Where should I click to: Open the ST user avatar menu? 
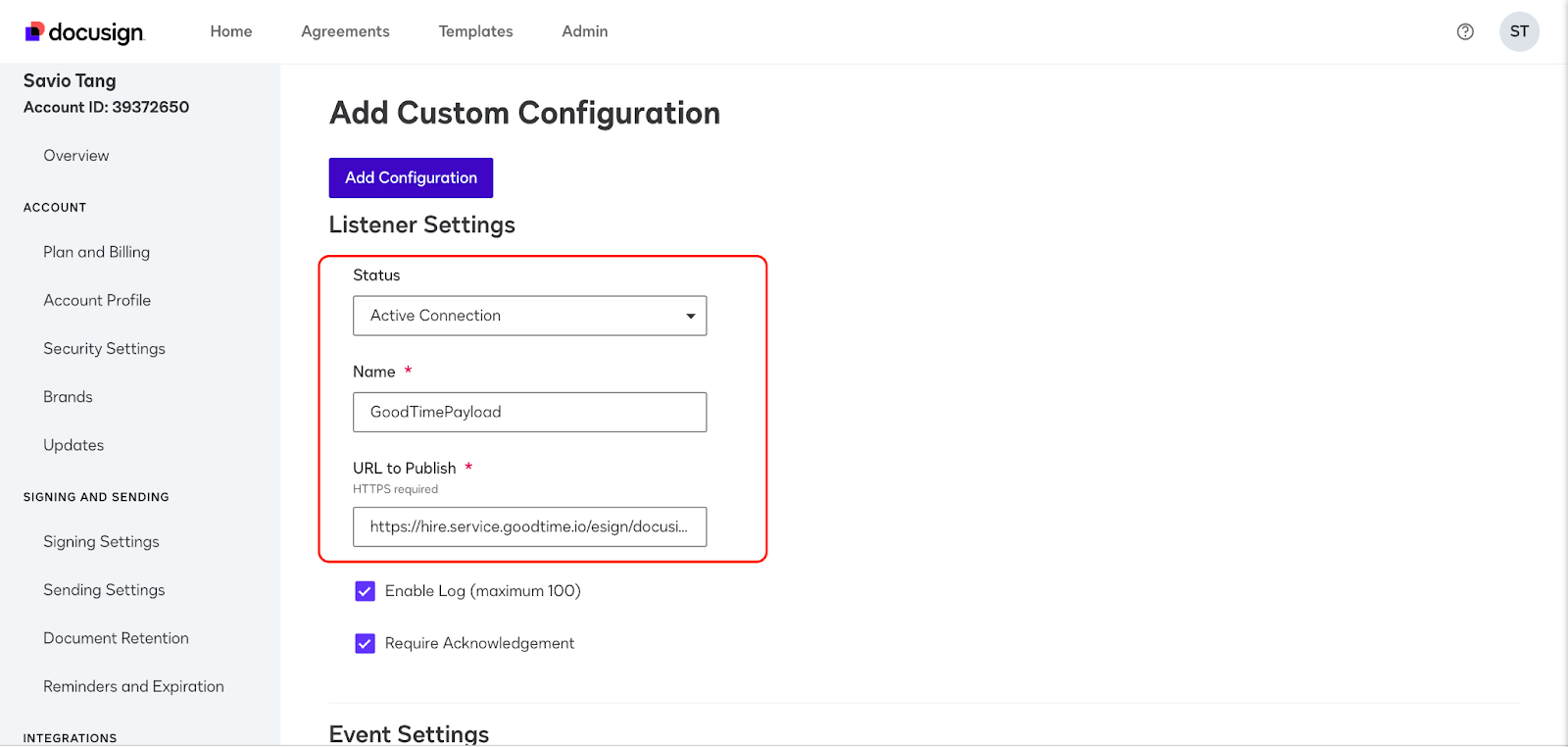pyautogui.click(x=1519, y=31)
